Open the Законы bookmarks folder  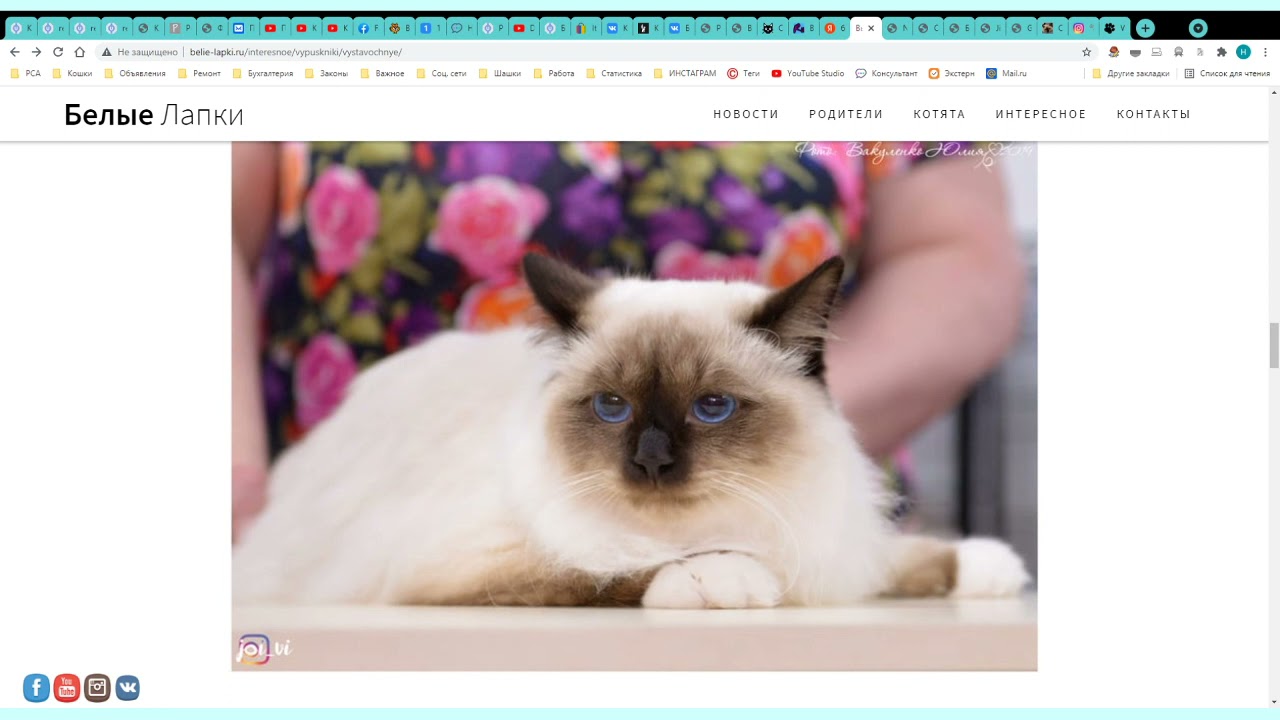point(327,73)
